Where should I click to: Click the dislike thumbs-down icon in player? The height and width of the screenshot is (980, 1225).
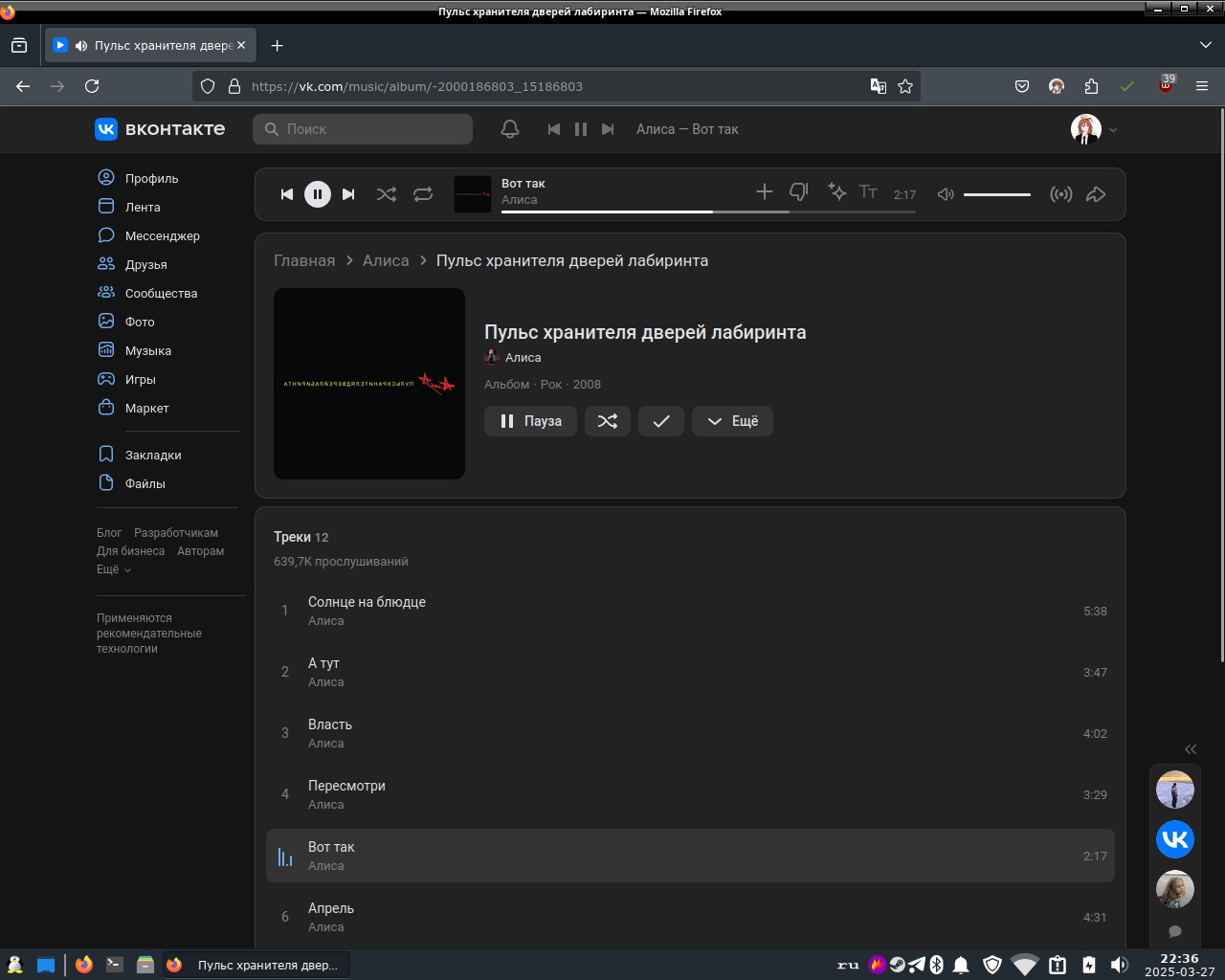pos(798,192)
